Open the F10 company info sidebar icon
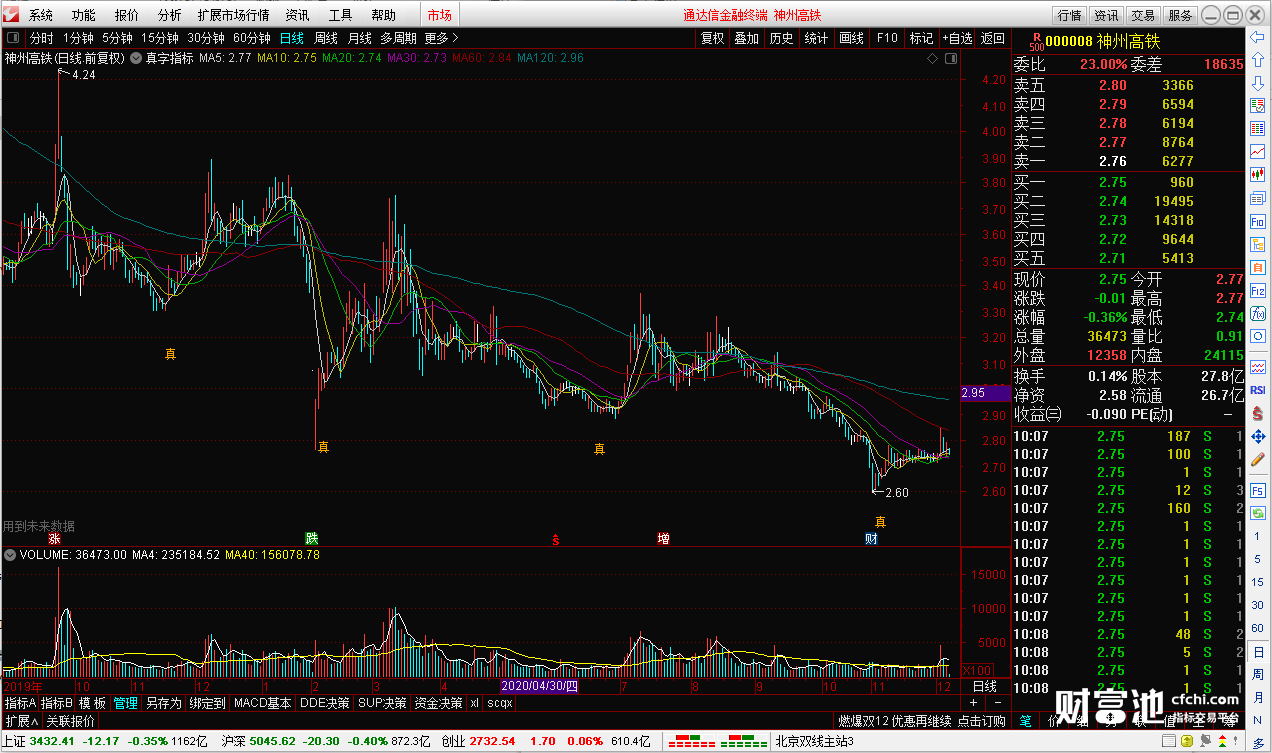Viewport: 1272px width, 753px height. (1258, 222)
